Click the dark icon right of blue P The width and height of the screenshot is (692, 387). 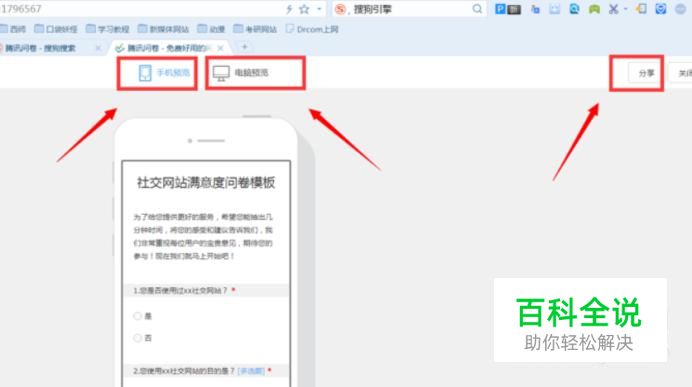pyautogui.click(x=514, y=9)
